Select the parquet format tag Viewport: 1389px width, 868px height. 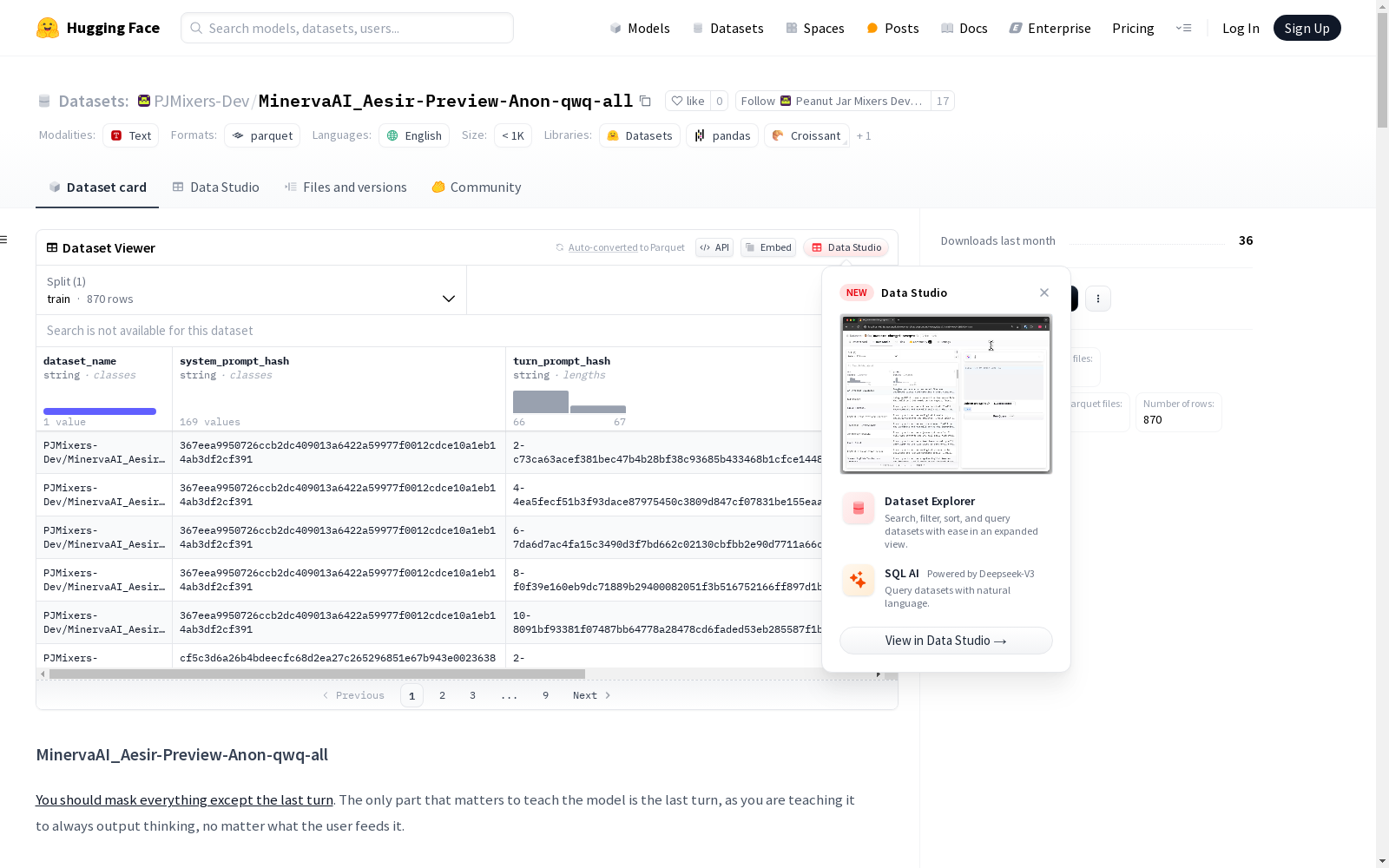262,135
